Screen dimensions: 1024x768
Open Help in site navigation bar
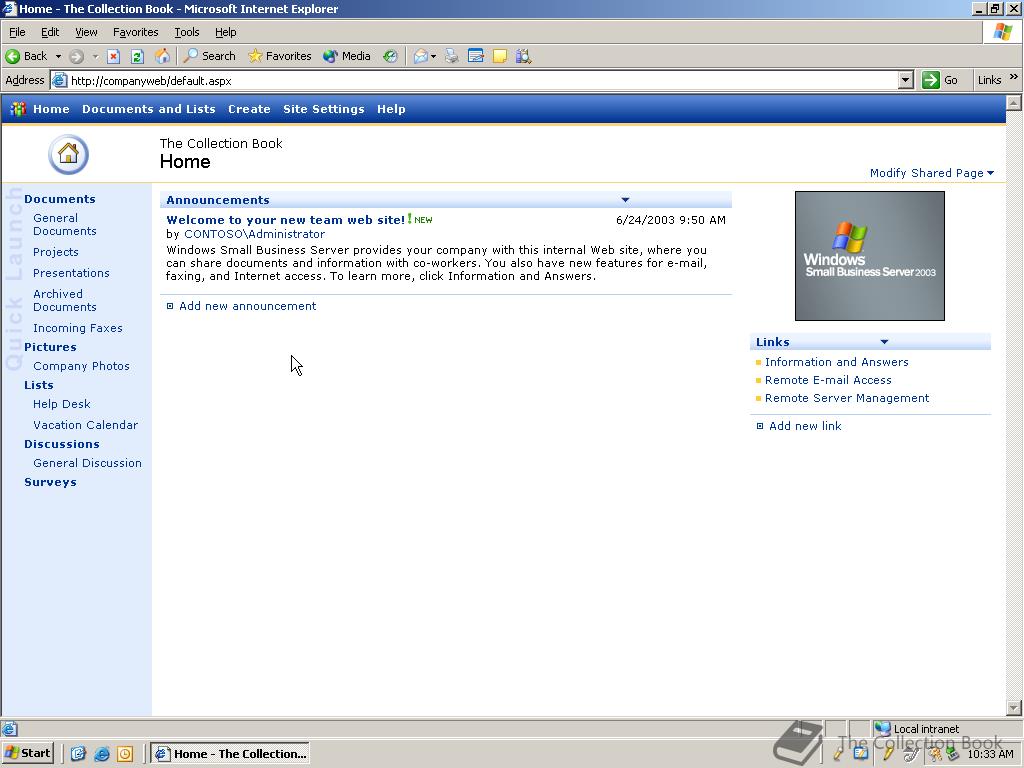pyautogui.click(x=391, y=109)
